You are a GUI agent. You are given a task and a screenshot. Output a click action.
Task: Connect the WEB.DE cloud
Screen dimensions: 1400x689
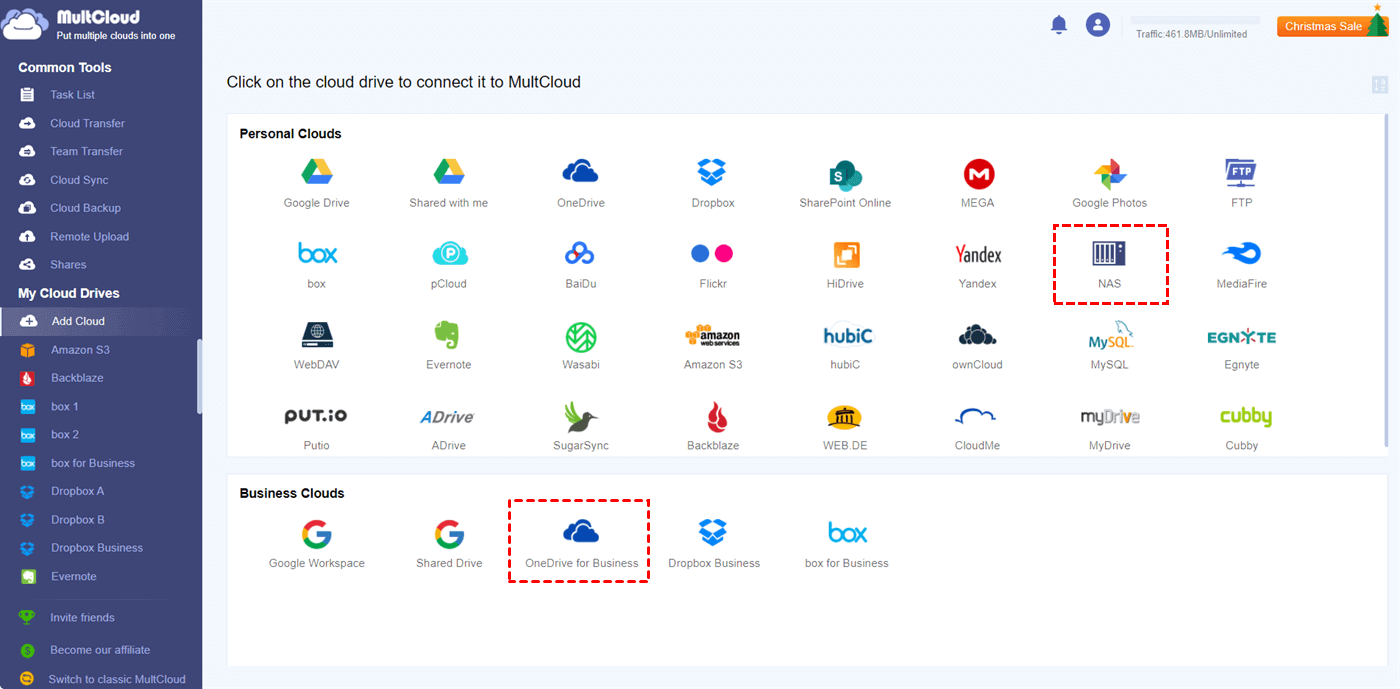click(x=845, y=417)
